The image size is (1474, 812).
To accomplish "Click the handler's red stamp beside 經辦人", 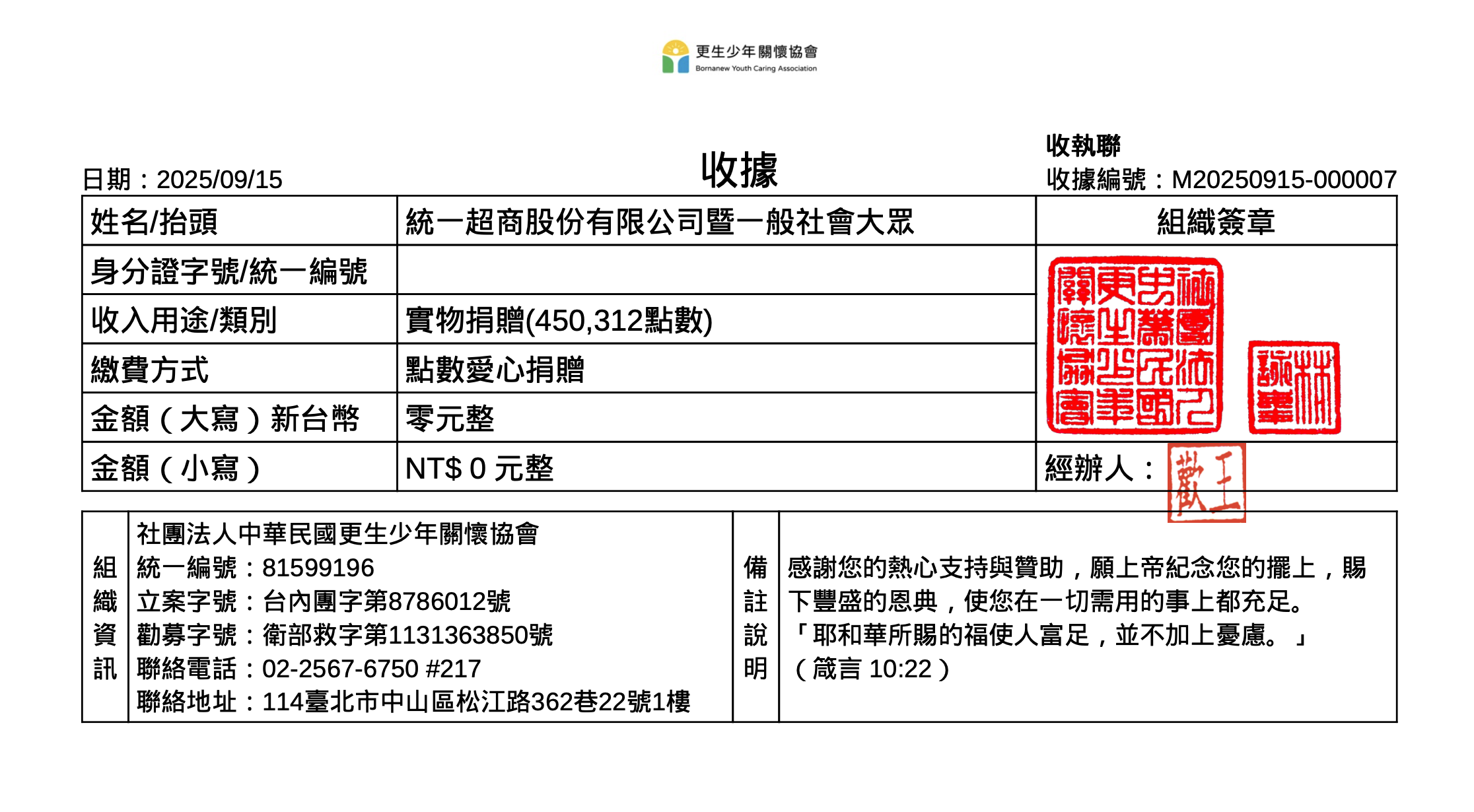I will point(1207,483).
